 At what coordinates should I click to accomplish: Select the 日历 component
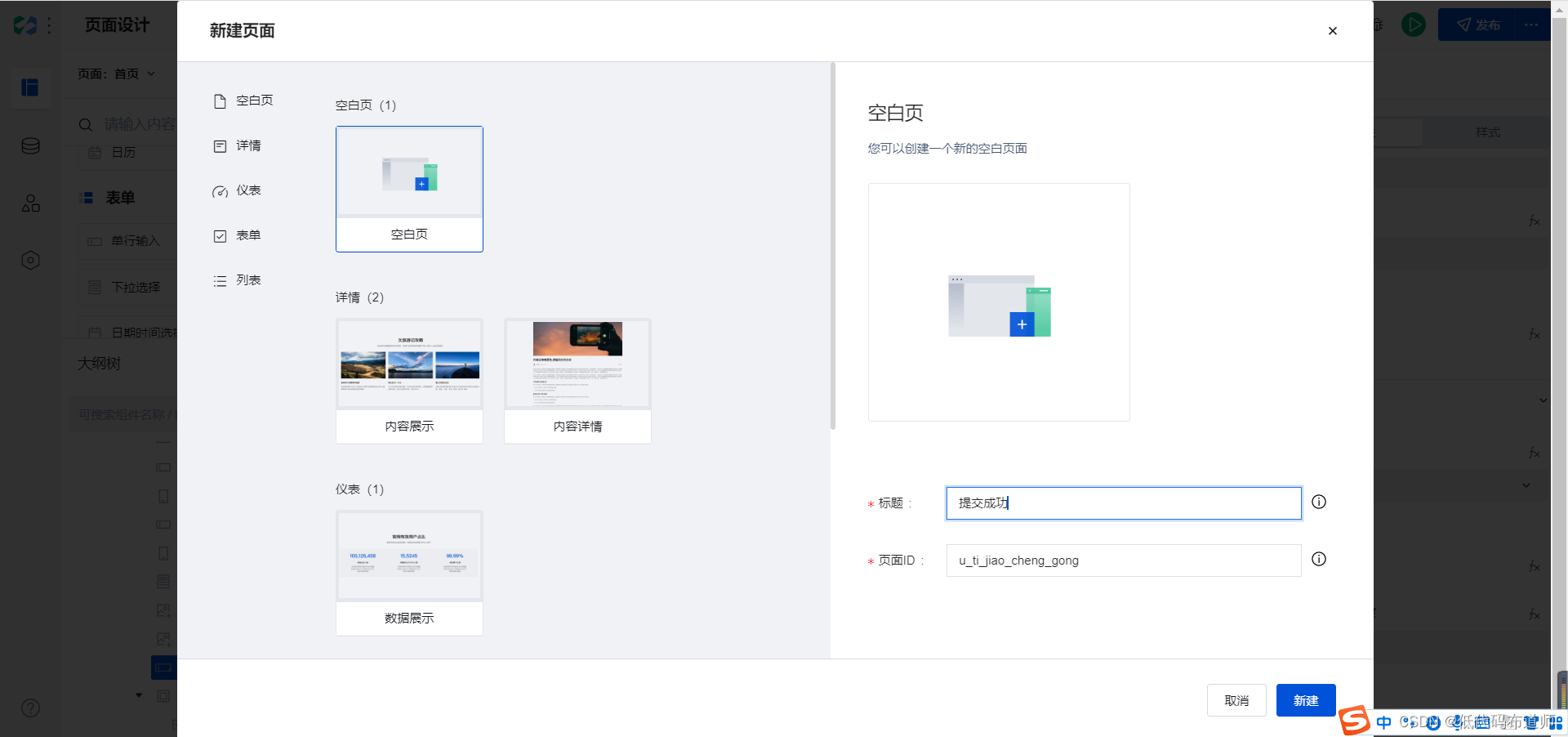[127, 153]
